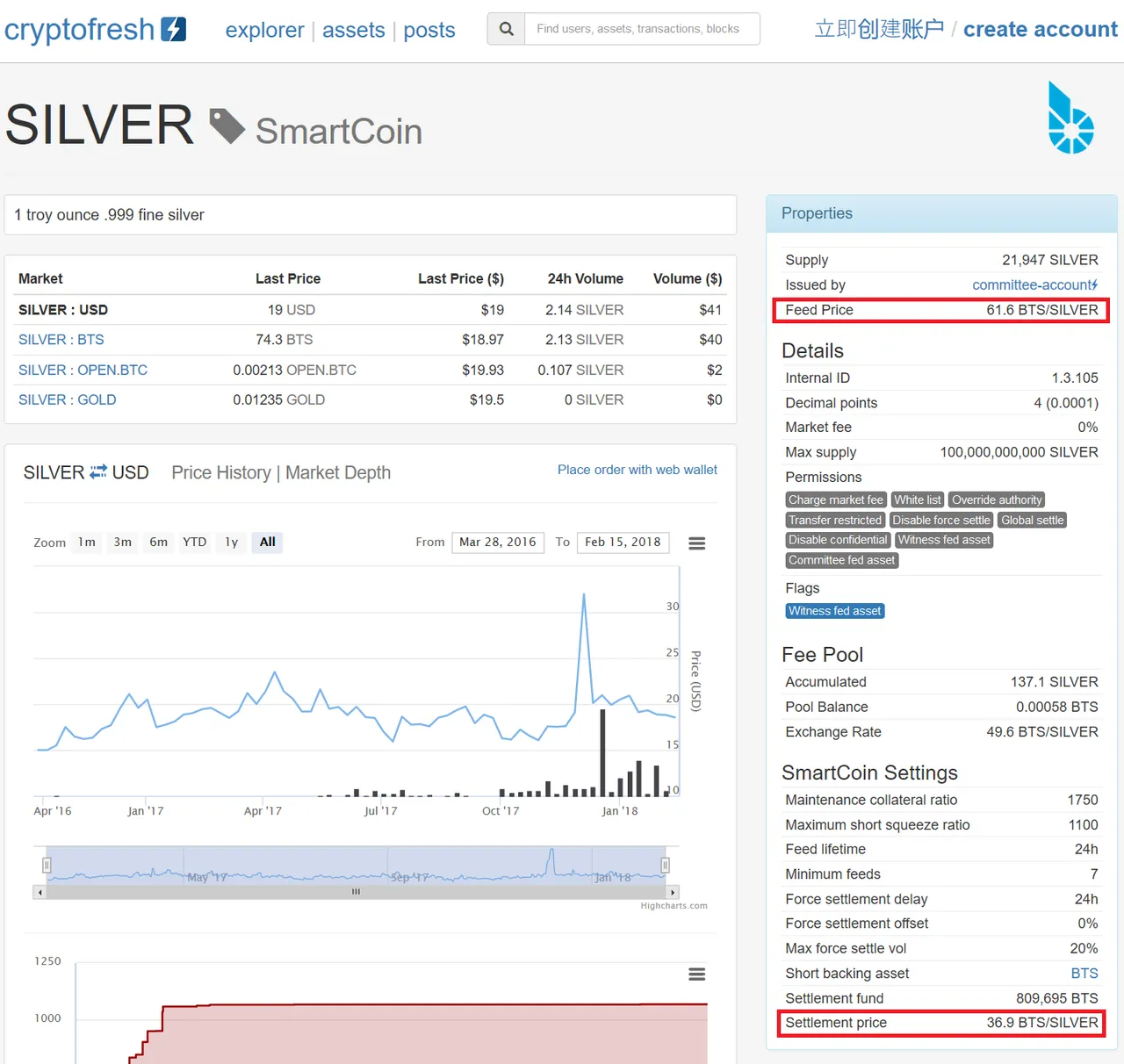Click the navigator scrollbar thumb
The image size is (1124, 1064).
click(x=356, y=892)
